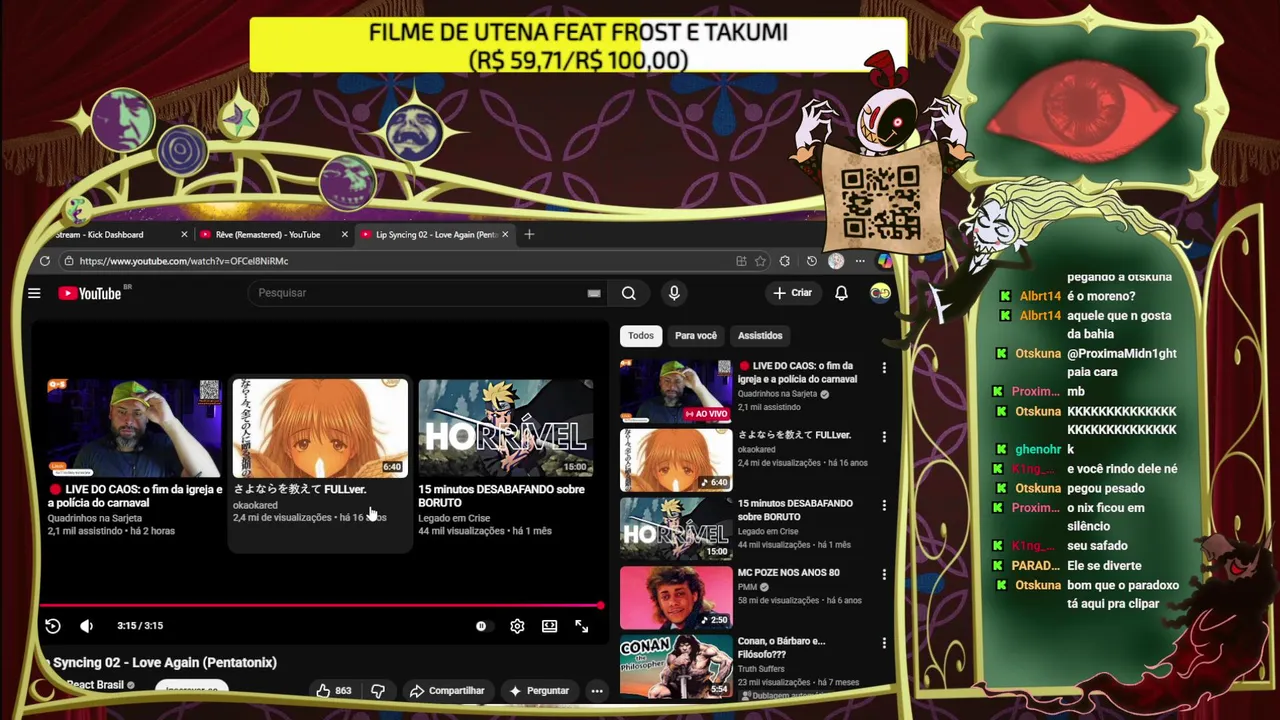This screenshot has height=720, width=1280.
Task: Open the Legado em Crise channel under endscreen
Action: point(454,518)
